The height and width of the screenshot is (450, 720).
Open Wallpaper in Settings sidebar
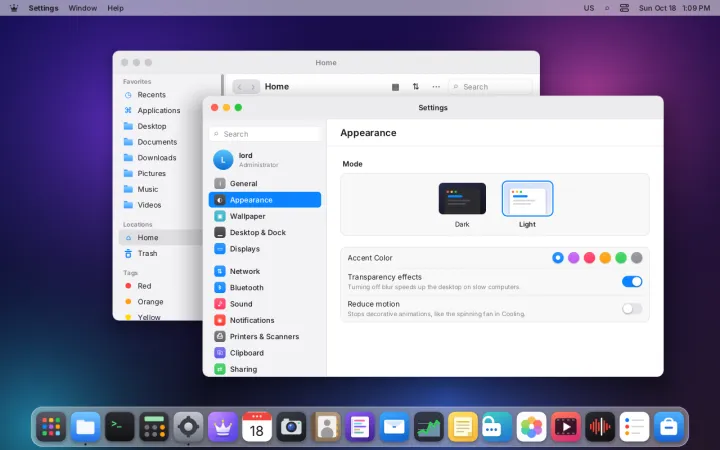pyautogui.click(x=265, y=216)
